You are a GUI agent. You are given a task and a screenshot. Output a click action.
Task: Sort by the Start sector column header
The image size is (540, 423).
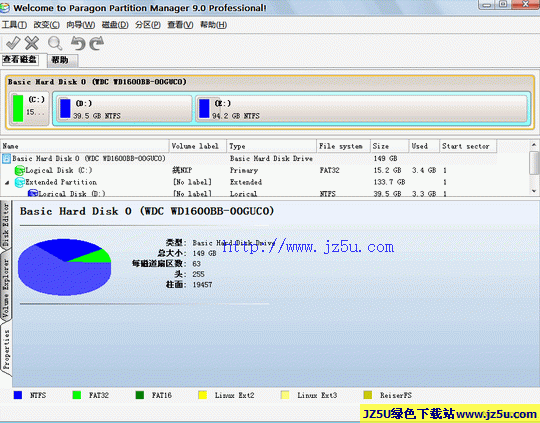[x=468, y=146]
